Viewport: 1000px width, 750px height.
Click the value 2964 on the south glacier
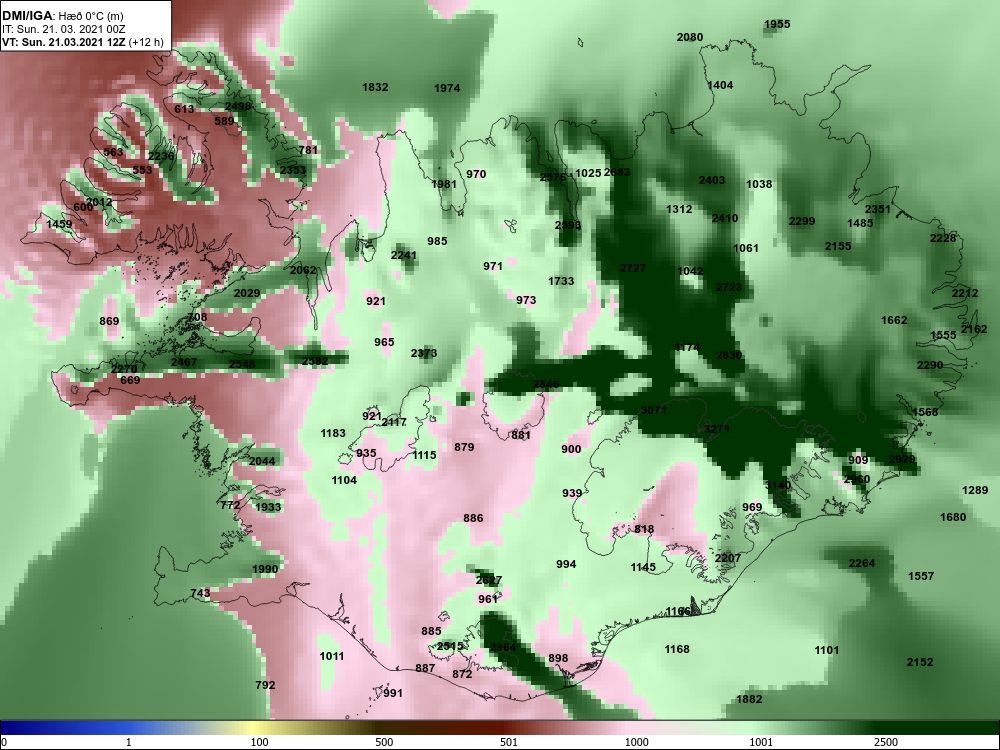[503, 647]
